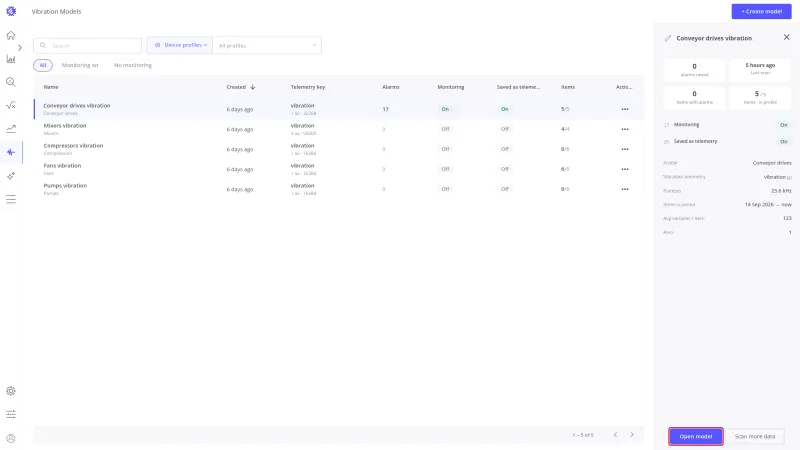Click the model search input field
Viewport: 800px width, 450px height.
click(x=87, y=45)
